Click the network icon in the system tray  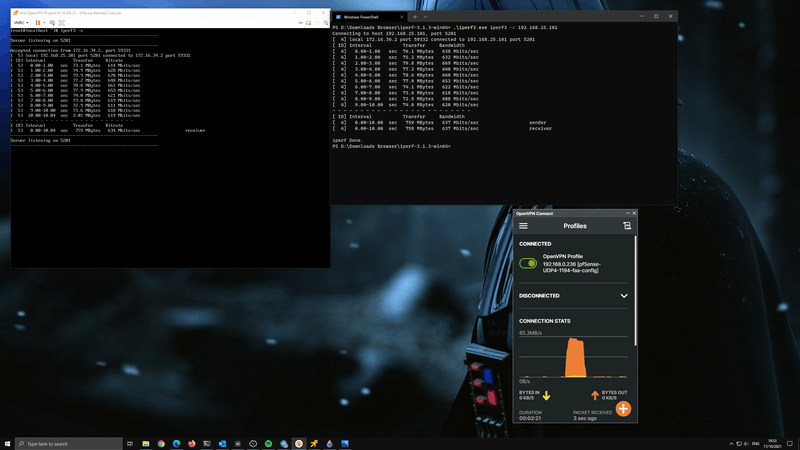coord(739,443)
